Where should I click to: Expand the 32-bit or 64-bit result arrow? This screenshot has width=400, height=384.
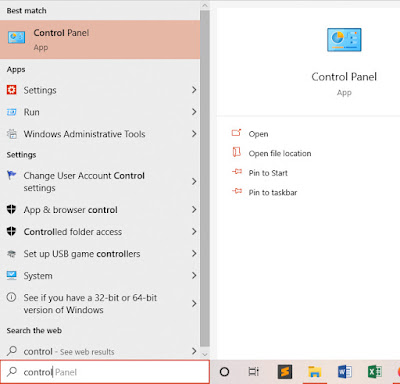tap(194, 303)
